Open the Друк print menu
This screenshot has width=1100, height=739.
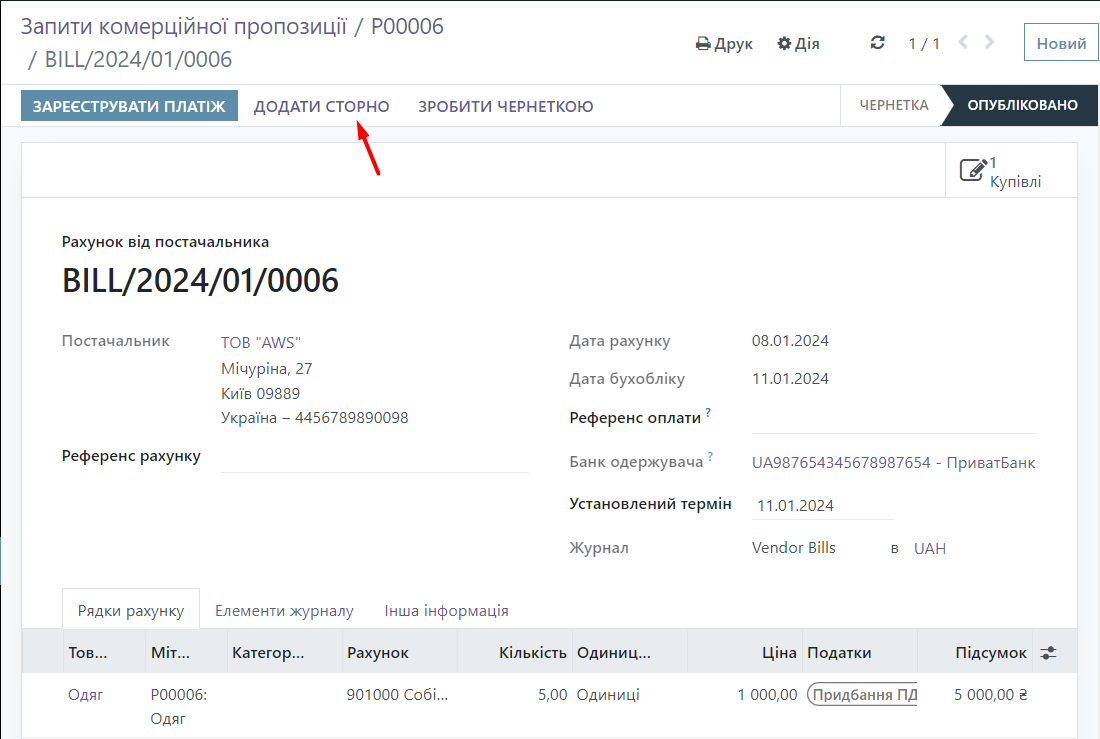tap(724, 44)
